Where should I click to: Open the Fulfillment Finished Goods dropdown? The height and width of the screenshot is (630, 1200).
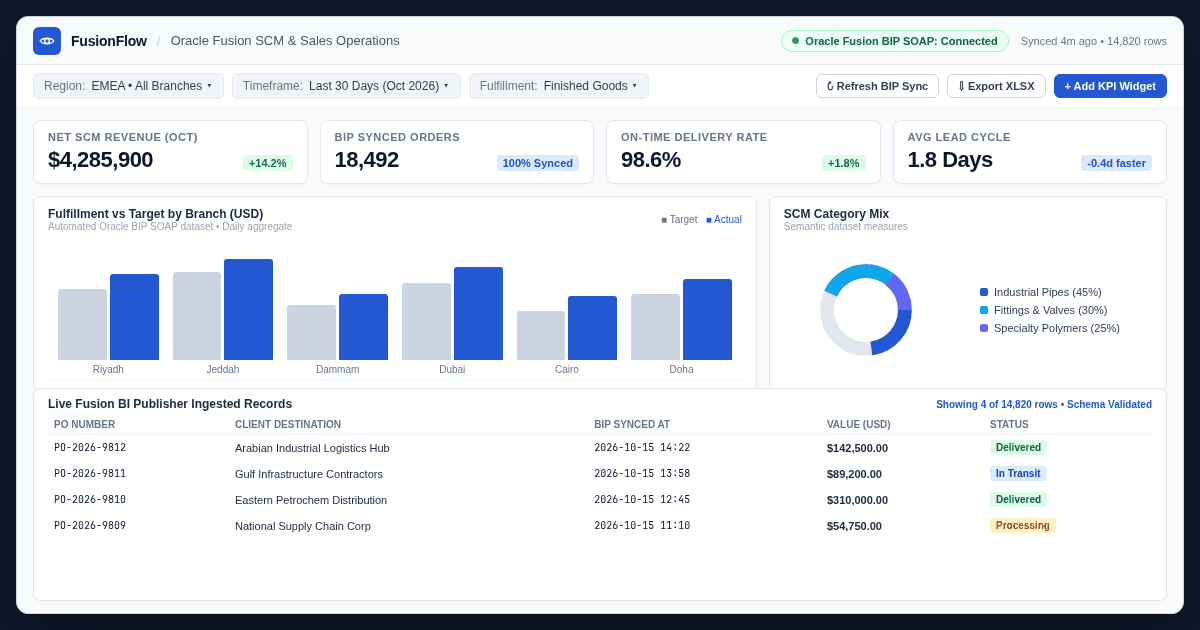(559, 86)
